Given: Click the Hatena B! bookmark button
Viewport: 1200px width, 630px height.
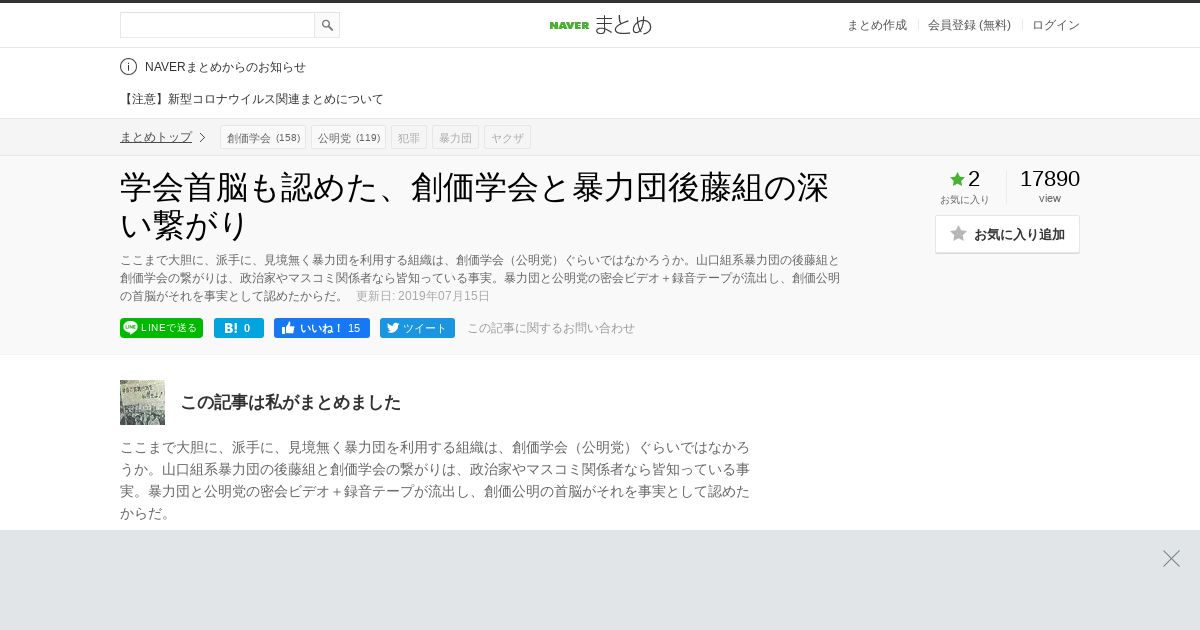Looking at the screenshot, I should click(239, 328).
